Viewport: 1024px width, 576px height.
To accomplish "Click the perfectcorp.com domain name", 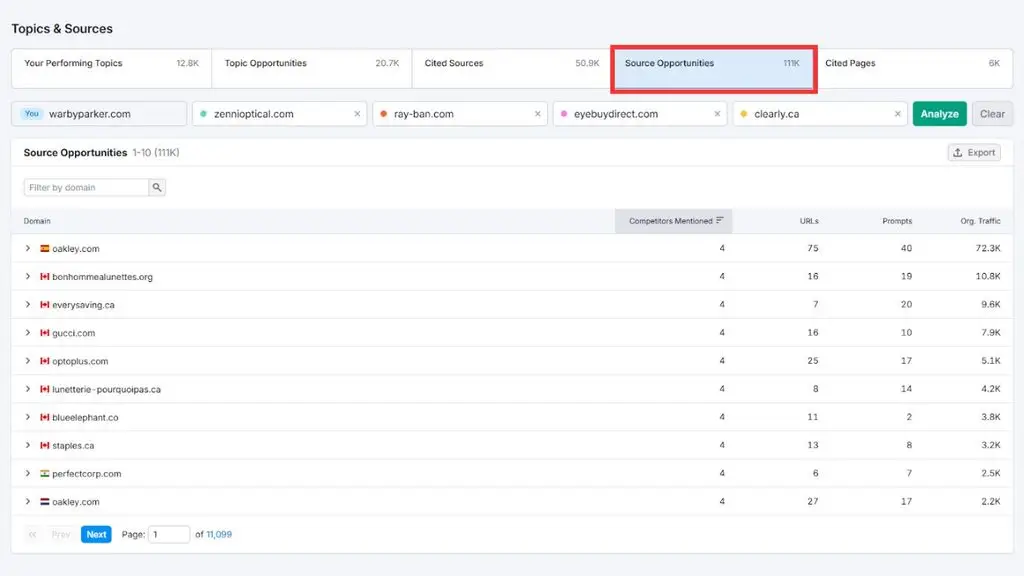I will point(87,473).
